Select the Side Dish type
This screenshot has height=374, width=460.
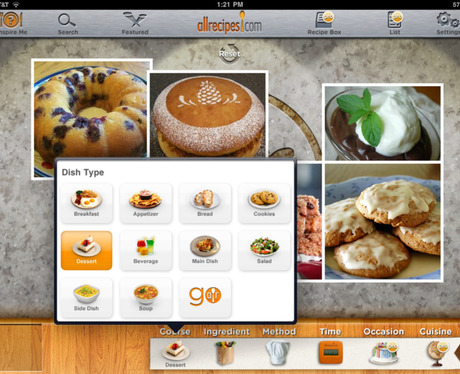coord(86,298)
